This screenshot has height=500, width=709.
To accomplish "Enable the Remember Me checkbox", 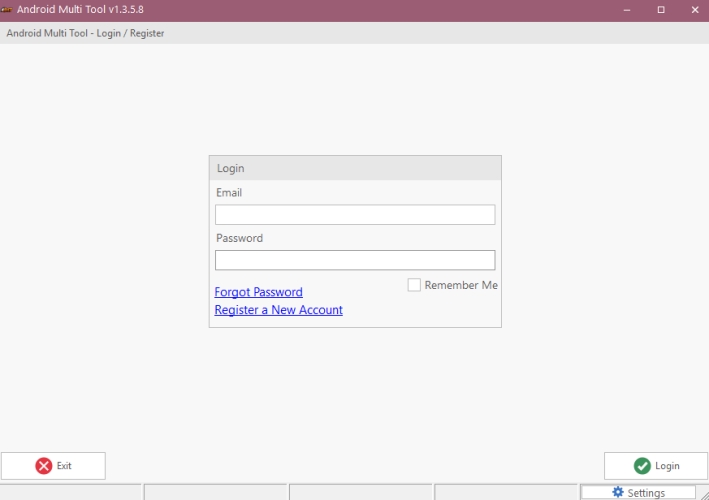I will [414, 285].
